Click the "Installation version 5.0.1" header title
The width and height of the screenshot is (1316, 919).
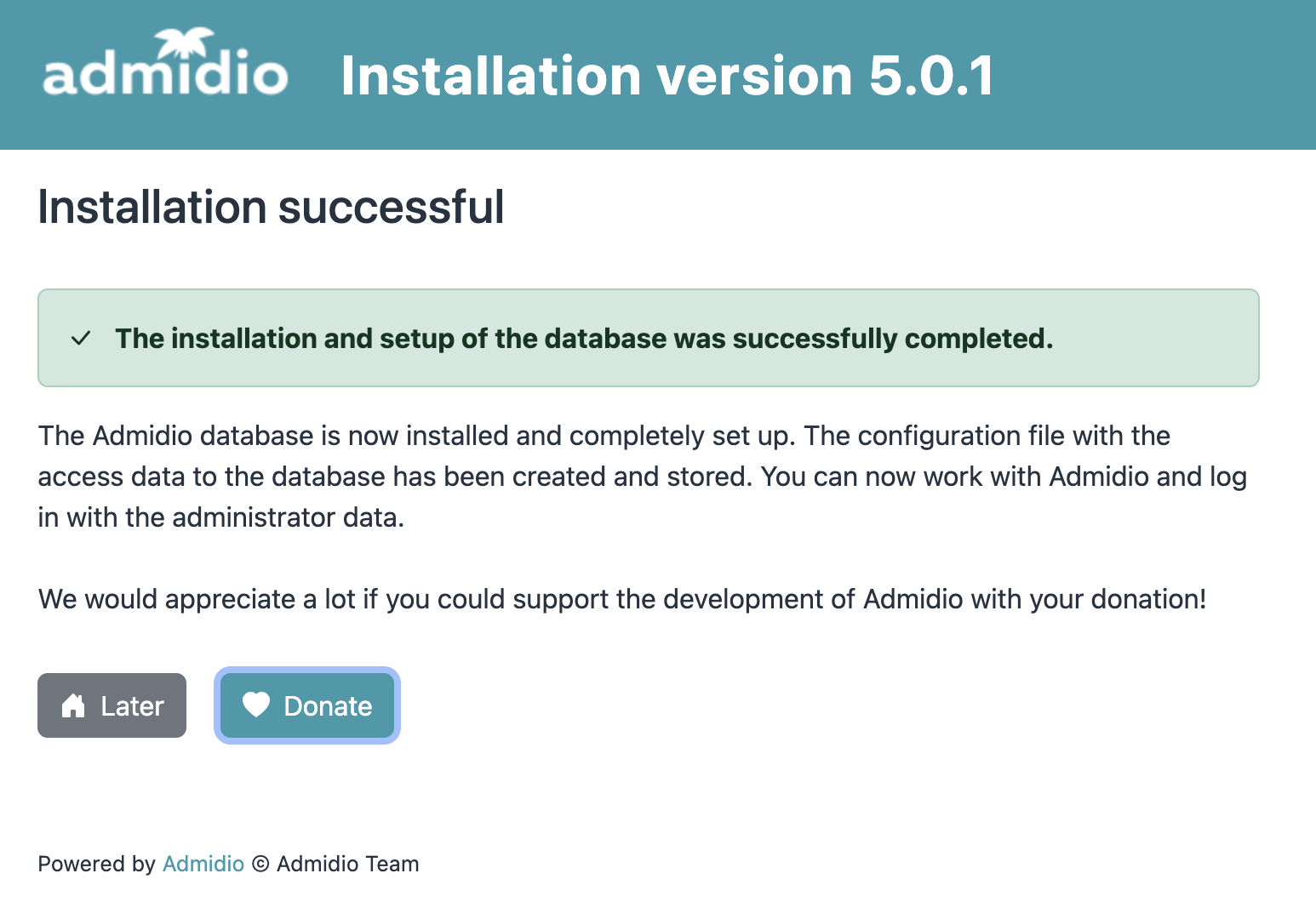(x=667, y=76)
